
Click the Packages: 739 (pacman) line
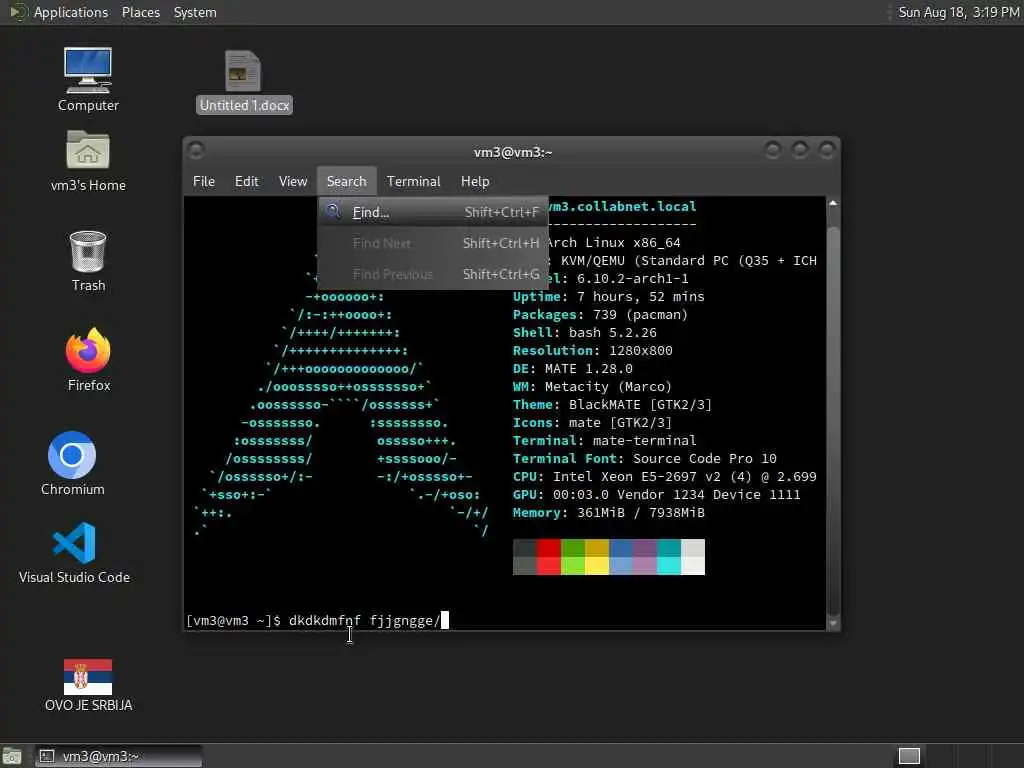(600, 315)
